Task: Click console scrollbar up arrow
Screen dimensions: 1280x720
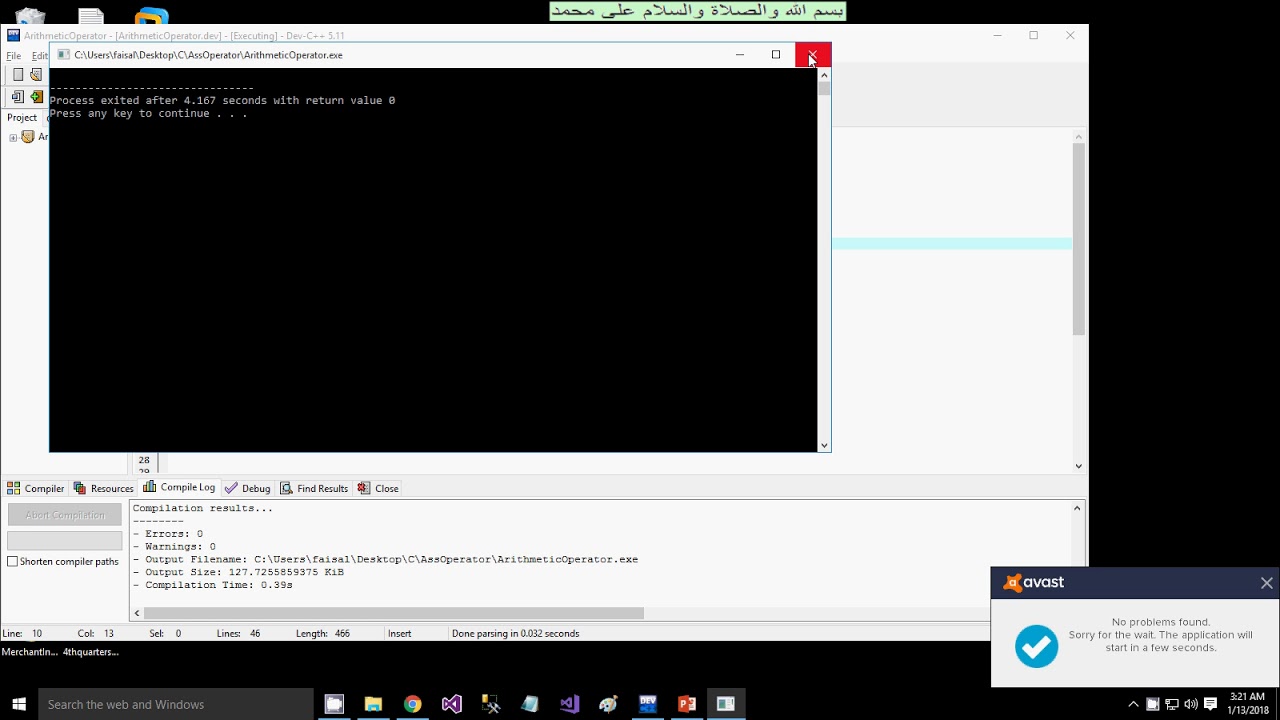Action: pyautogui.click(x=824, y=74)
